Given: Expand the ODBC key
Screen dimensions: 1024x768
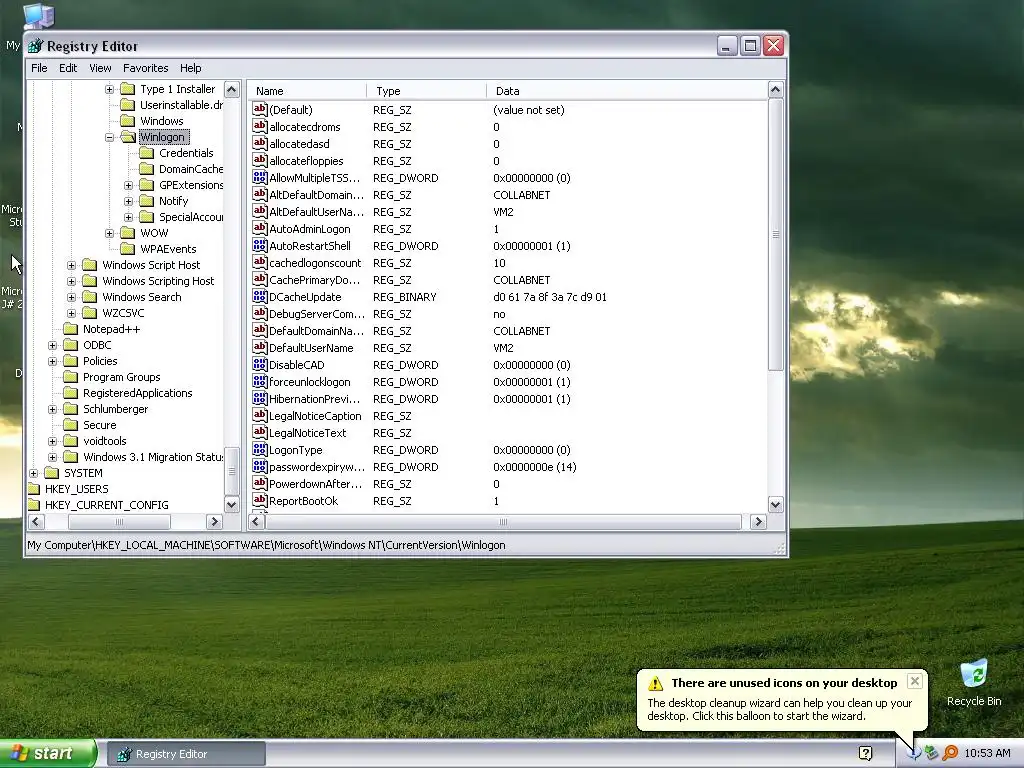Looking at the screenshot, I should [x=53, y=345].
